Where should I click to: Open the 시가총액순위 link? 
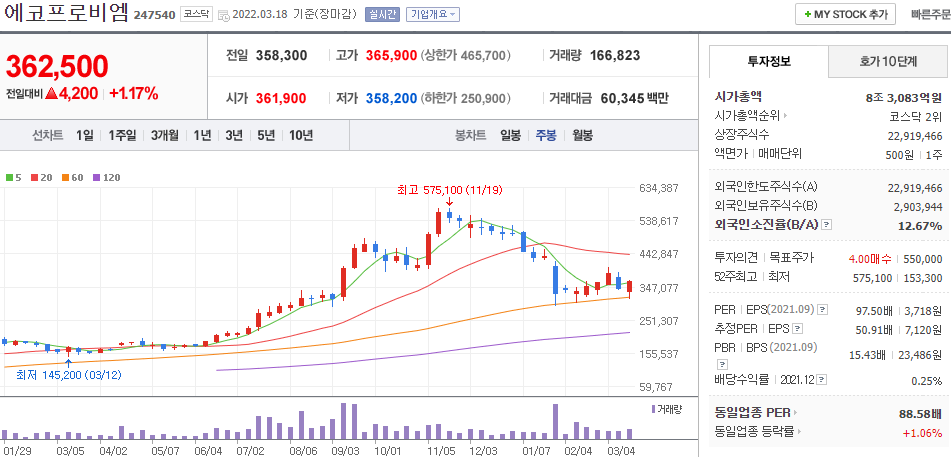tap(748, 115)
